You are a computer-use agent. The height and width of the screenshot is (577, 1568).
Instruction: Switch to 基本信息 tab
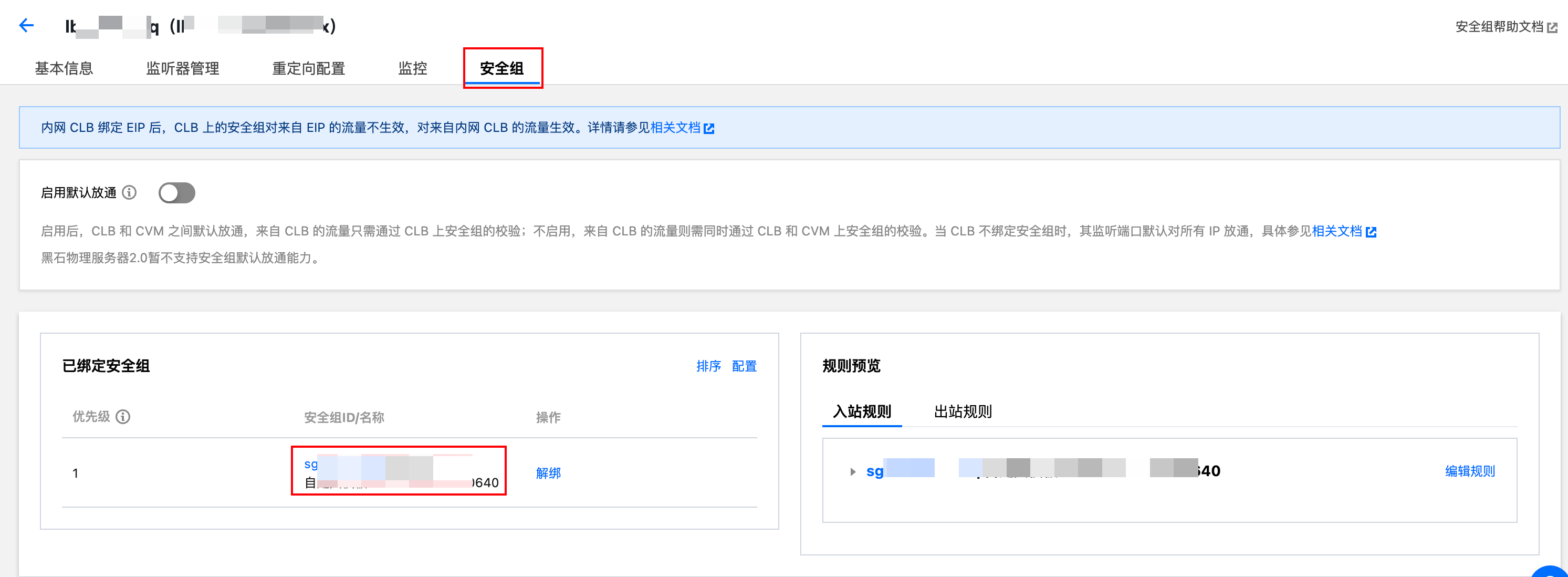click(x=64, y=68)
